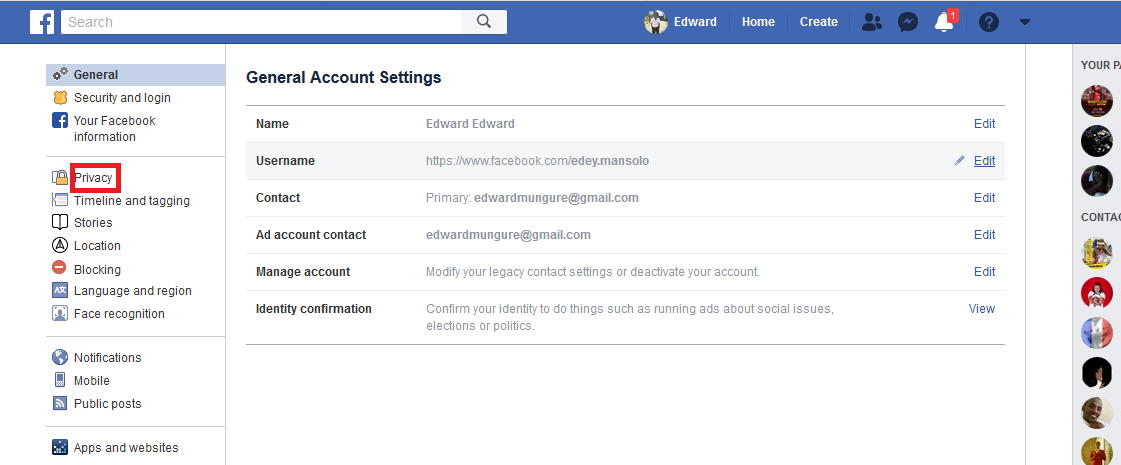Open the Quick help question mark icon
The width and height of the screenshot is (1121, 465).
point(989,22)
